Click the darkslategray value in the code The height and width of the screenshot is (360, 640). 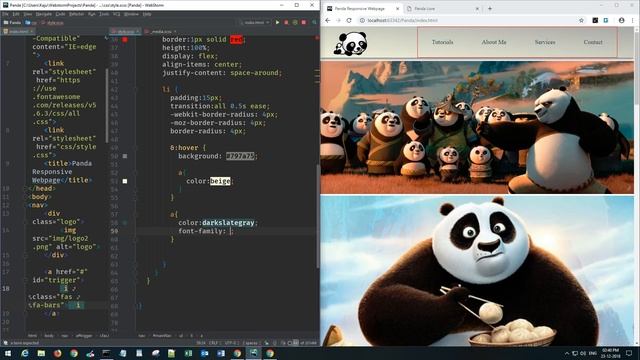click(x=228, y=223)
